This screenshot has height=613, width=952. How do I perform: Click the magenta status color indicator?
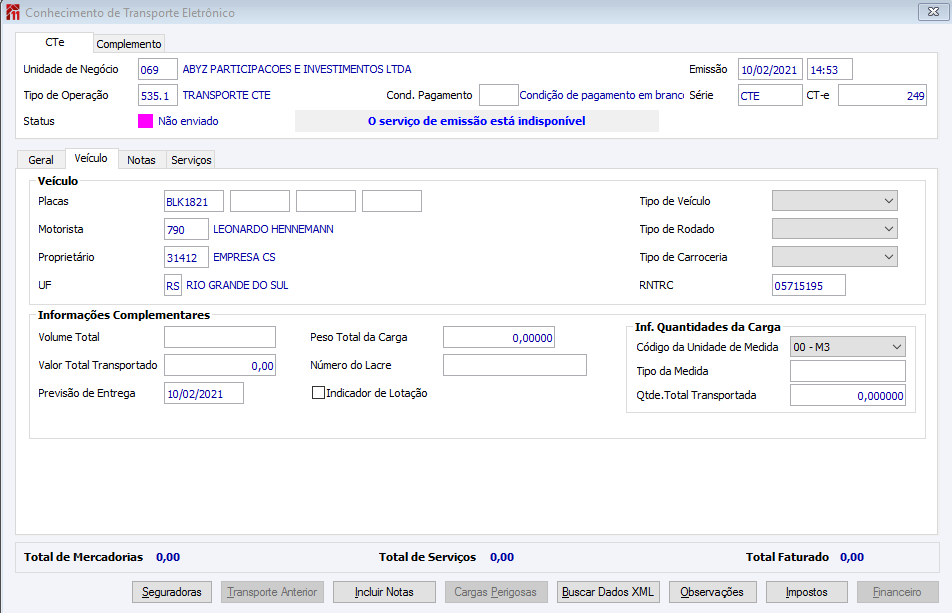coord(145,121)
